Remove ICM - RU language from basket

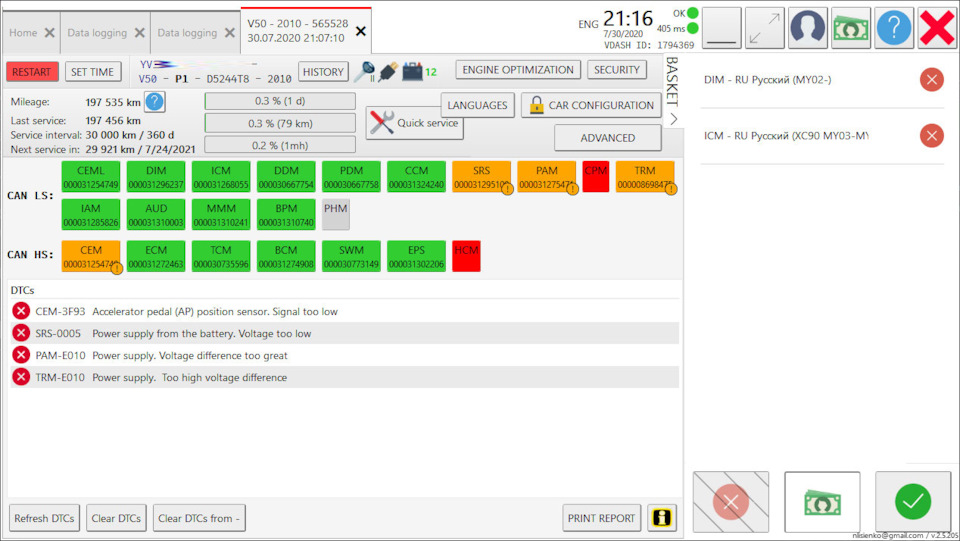pos(931,135)
